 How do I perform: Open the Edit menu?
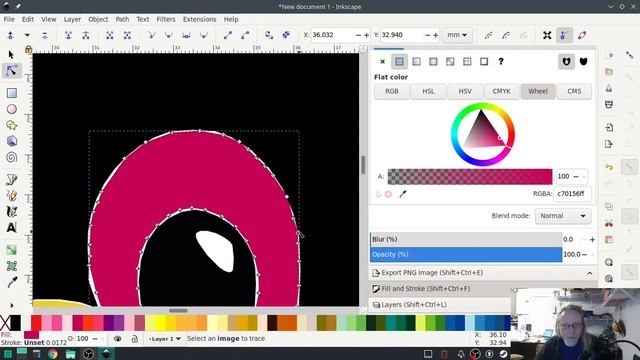(28, 19)
